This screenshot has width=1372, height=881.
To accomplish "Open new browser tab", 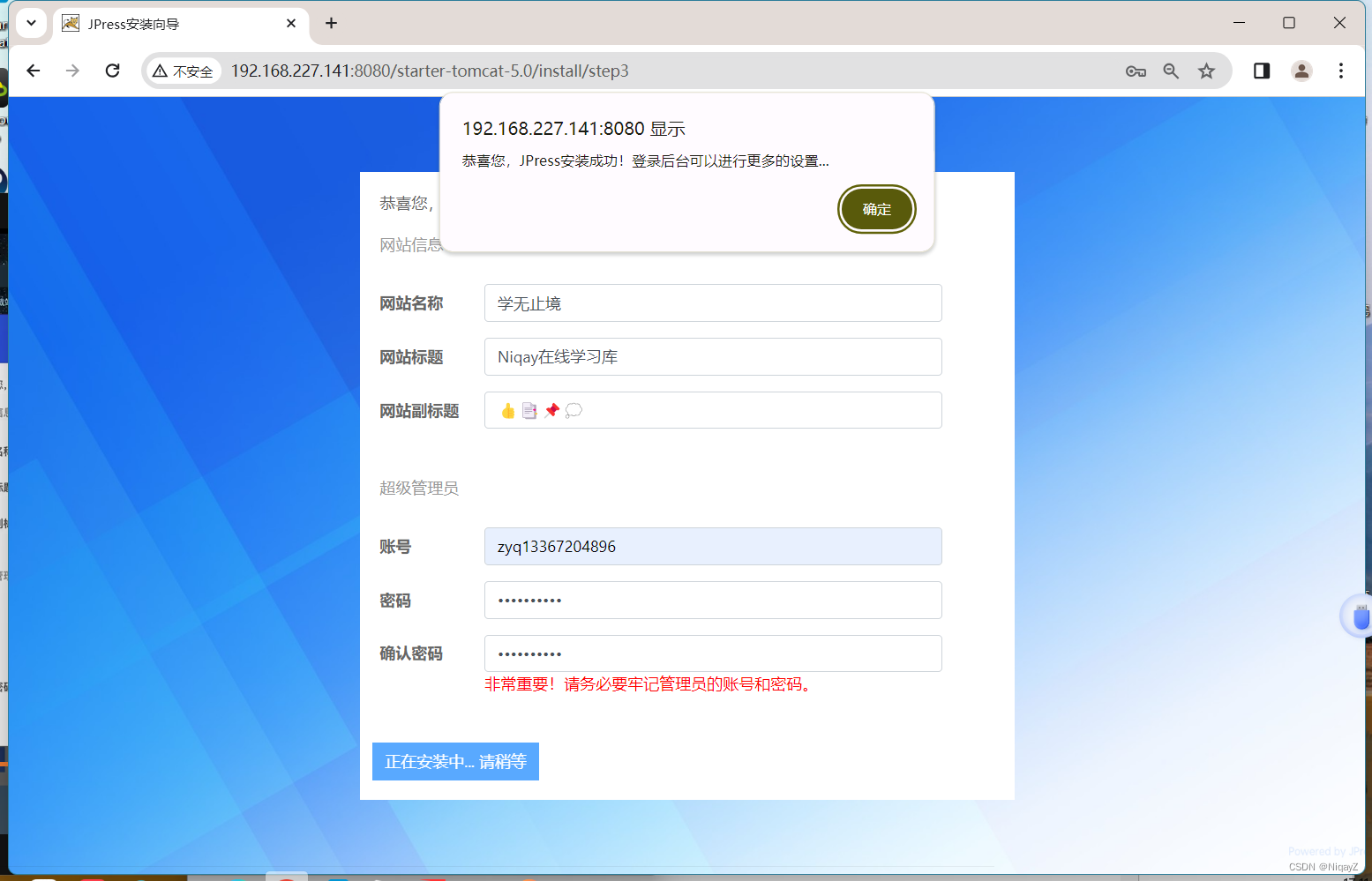I will pyautogui.click(x=331, y=23).
